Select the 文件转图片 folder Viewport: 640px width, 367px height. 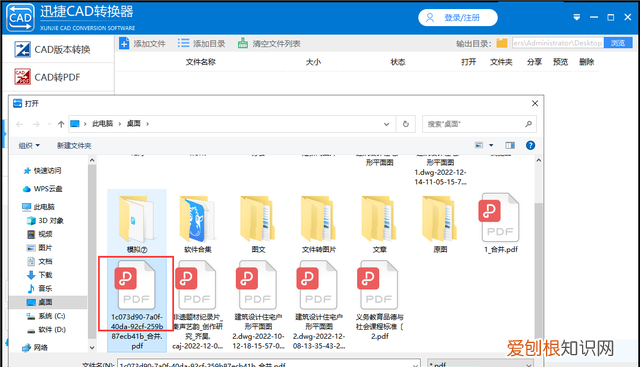coord(319,224)
